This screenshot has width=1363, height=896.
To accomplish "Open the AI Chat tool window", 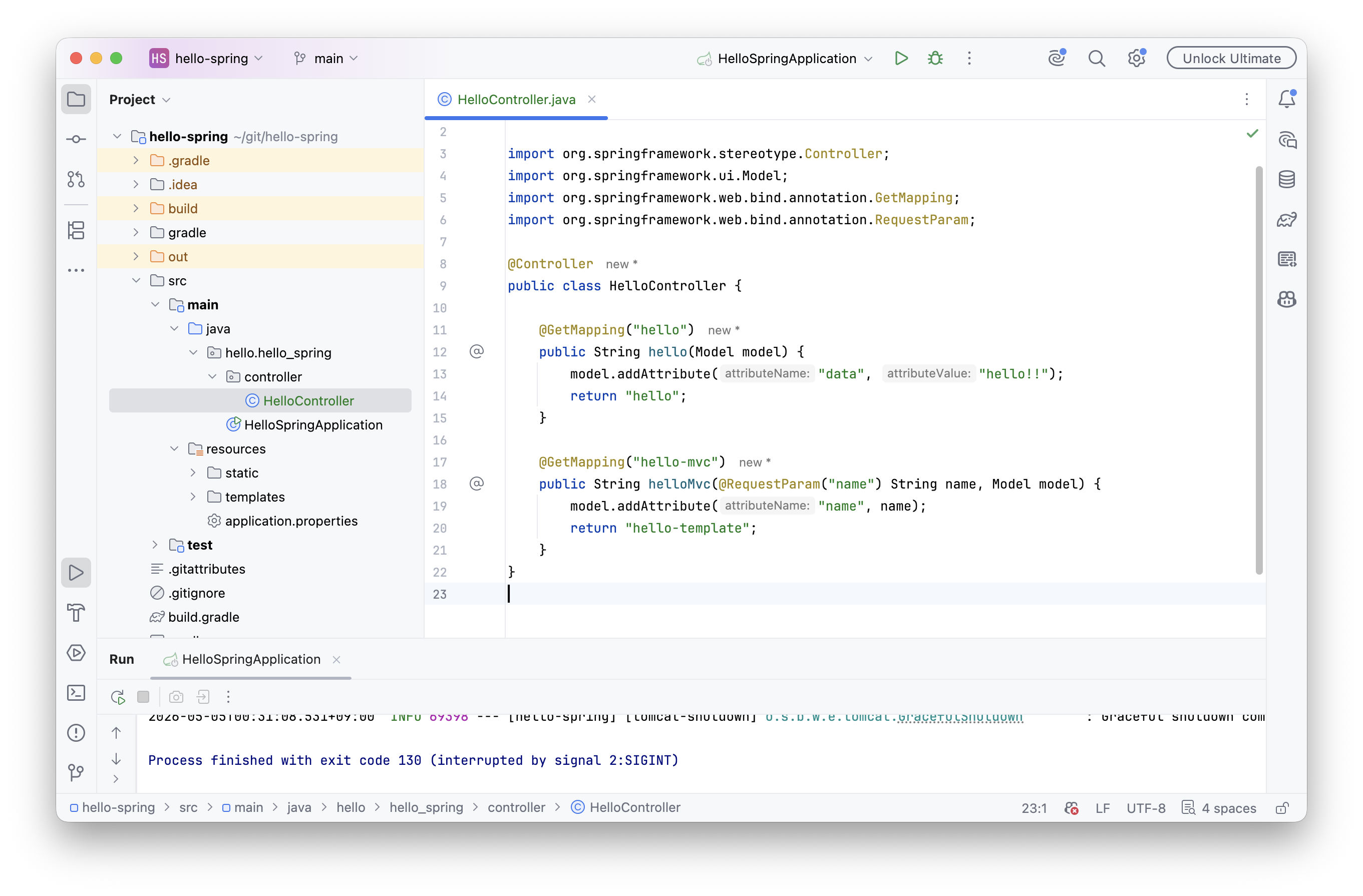I will point(1287,140).
